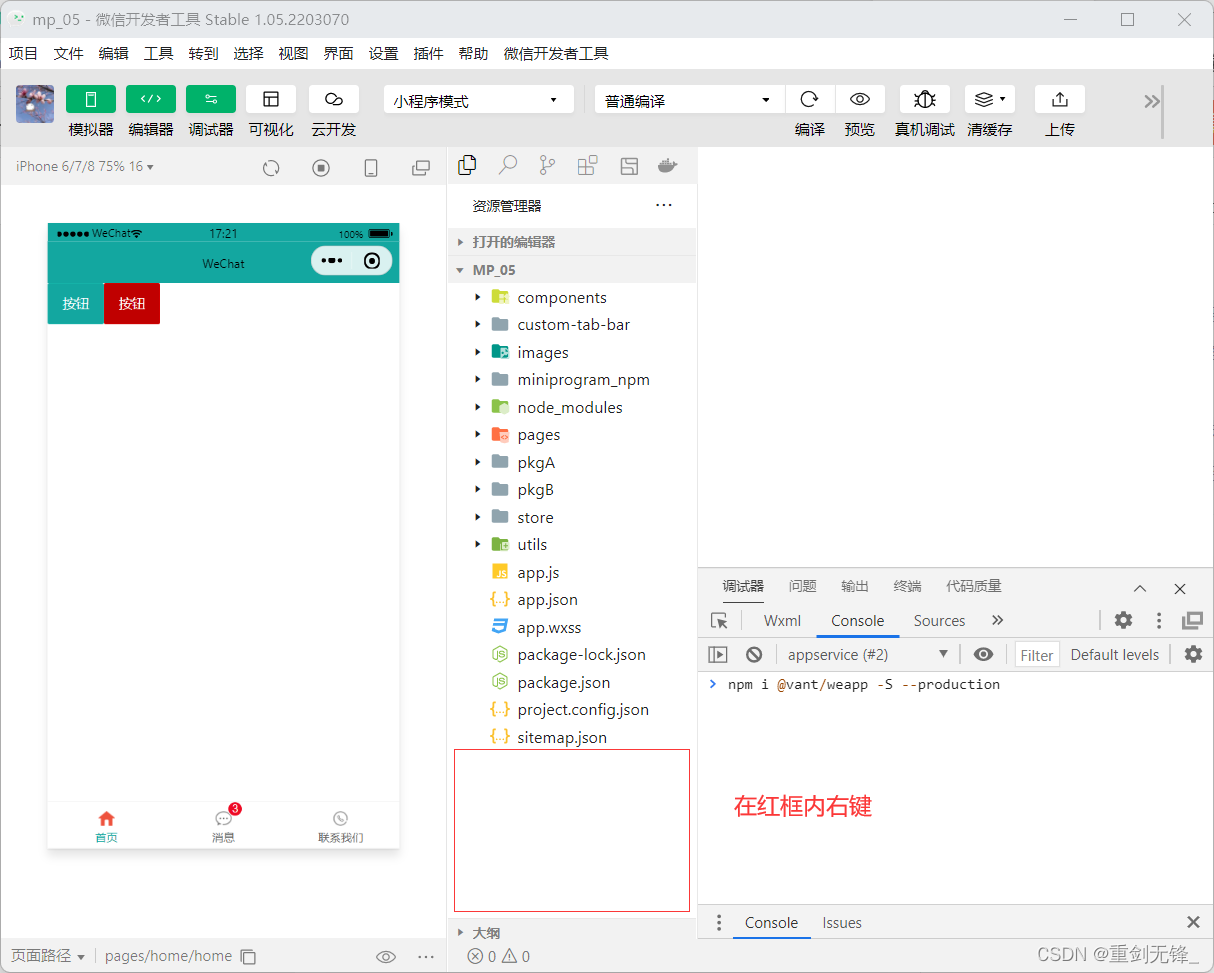Expand the pages folder in the tree
Screen dimensions: 1214x973
(477, 434)
